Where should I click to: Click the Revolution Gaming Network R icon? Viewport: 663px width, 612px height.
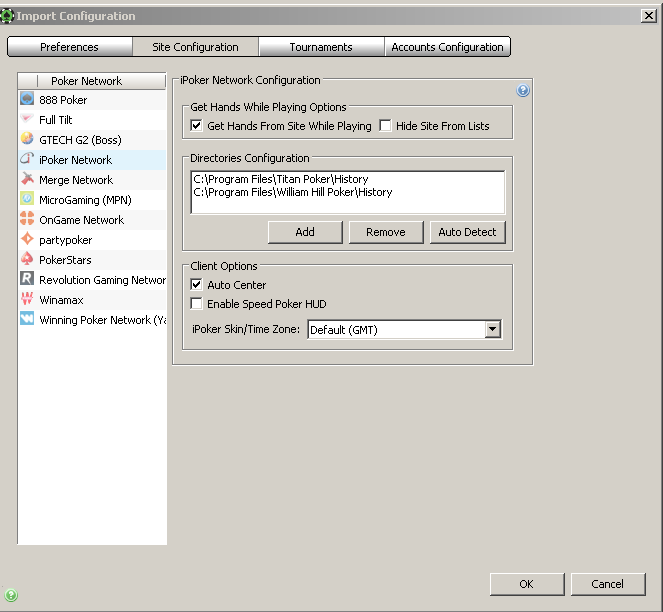27,279
